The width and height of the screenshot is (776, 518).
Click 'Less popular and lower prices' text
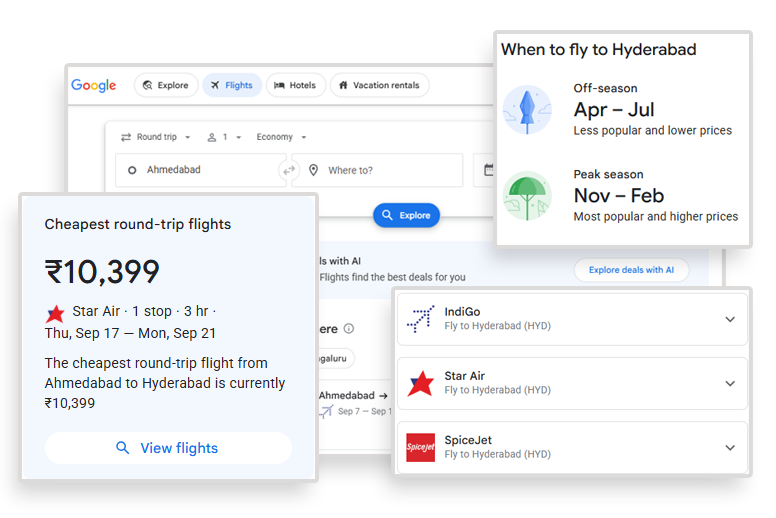click(x=652, y=131)
